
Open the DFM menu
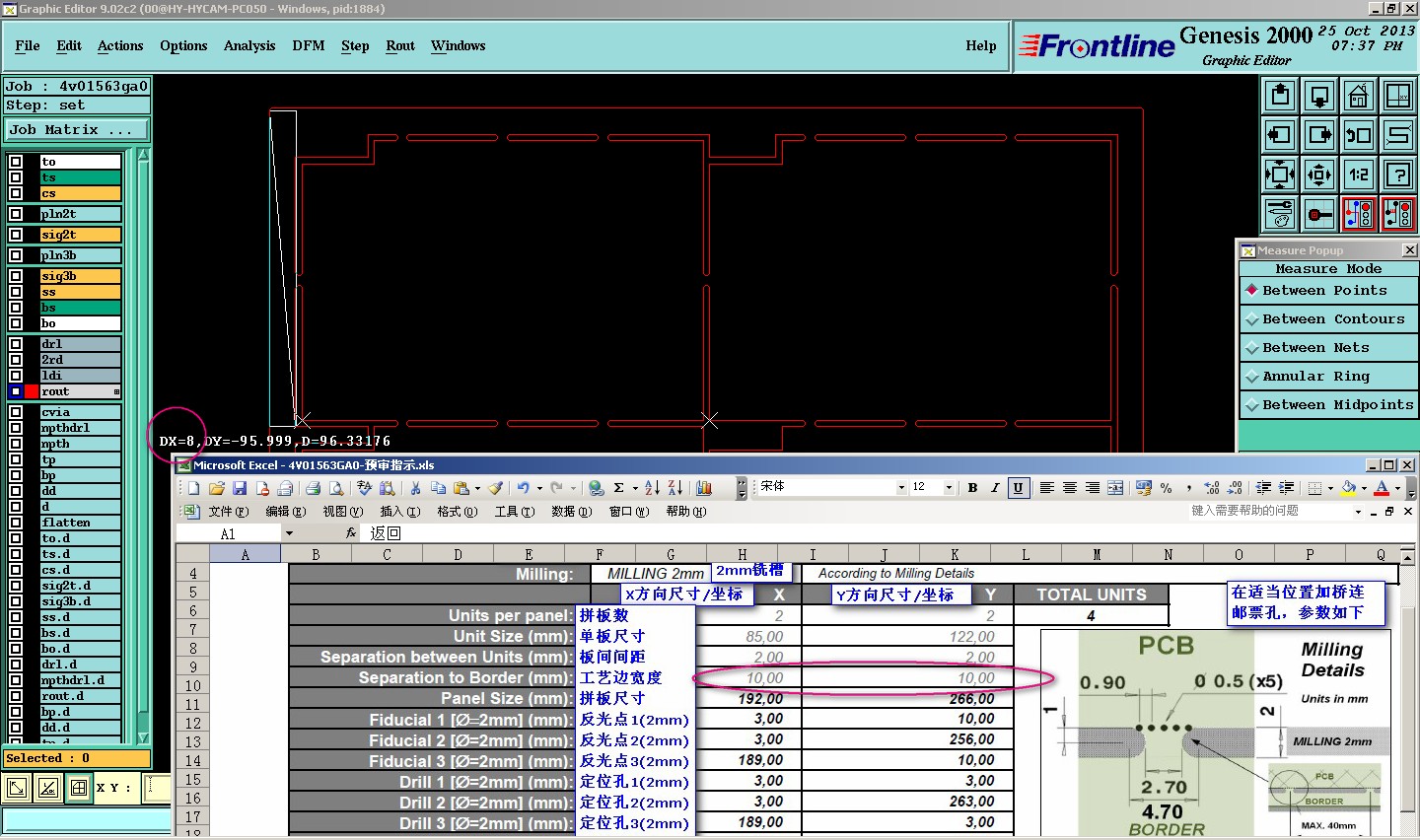[x=309, y=46]
